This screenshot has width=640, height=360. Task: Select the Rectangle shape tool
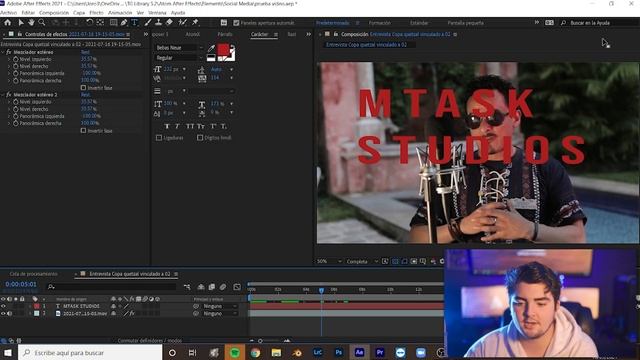point(113,23)
